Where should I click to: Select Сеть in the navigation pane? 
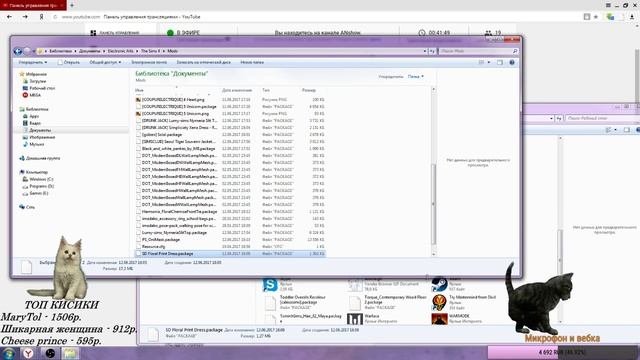31,207
